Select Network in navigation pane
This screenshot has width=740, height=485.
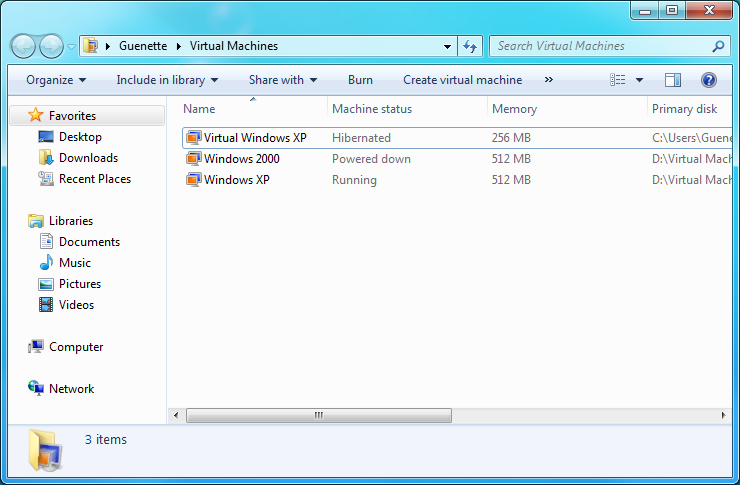tap(71, 389)
